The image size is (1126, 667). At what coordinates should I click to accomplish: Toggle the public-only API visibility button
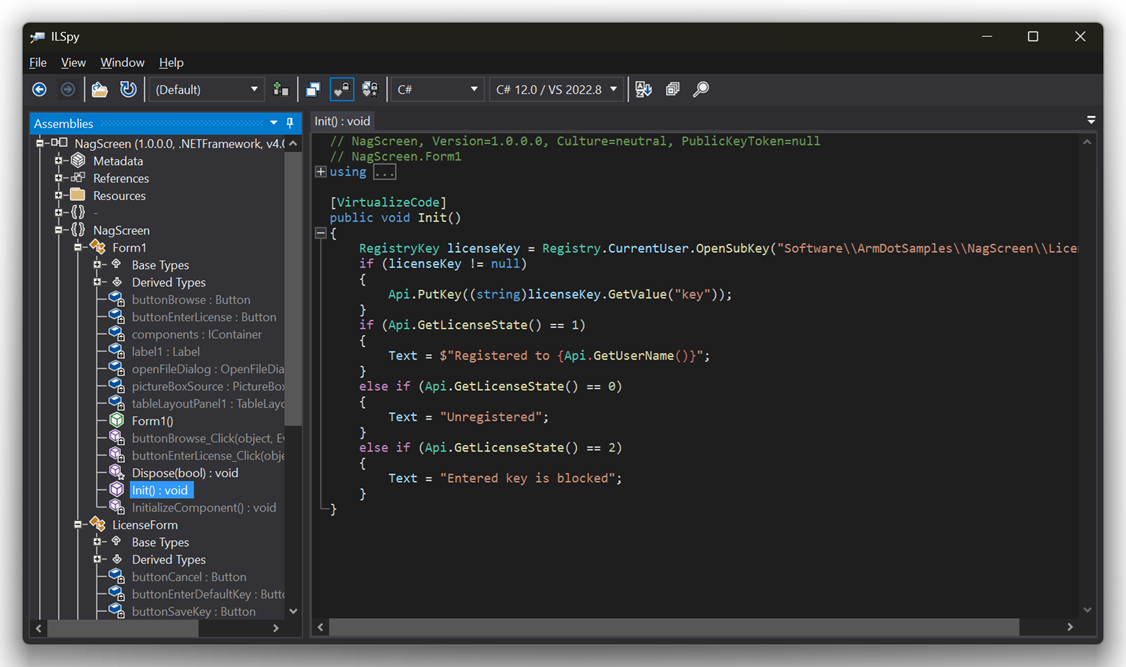311,89
